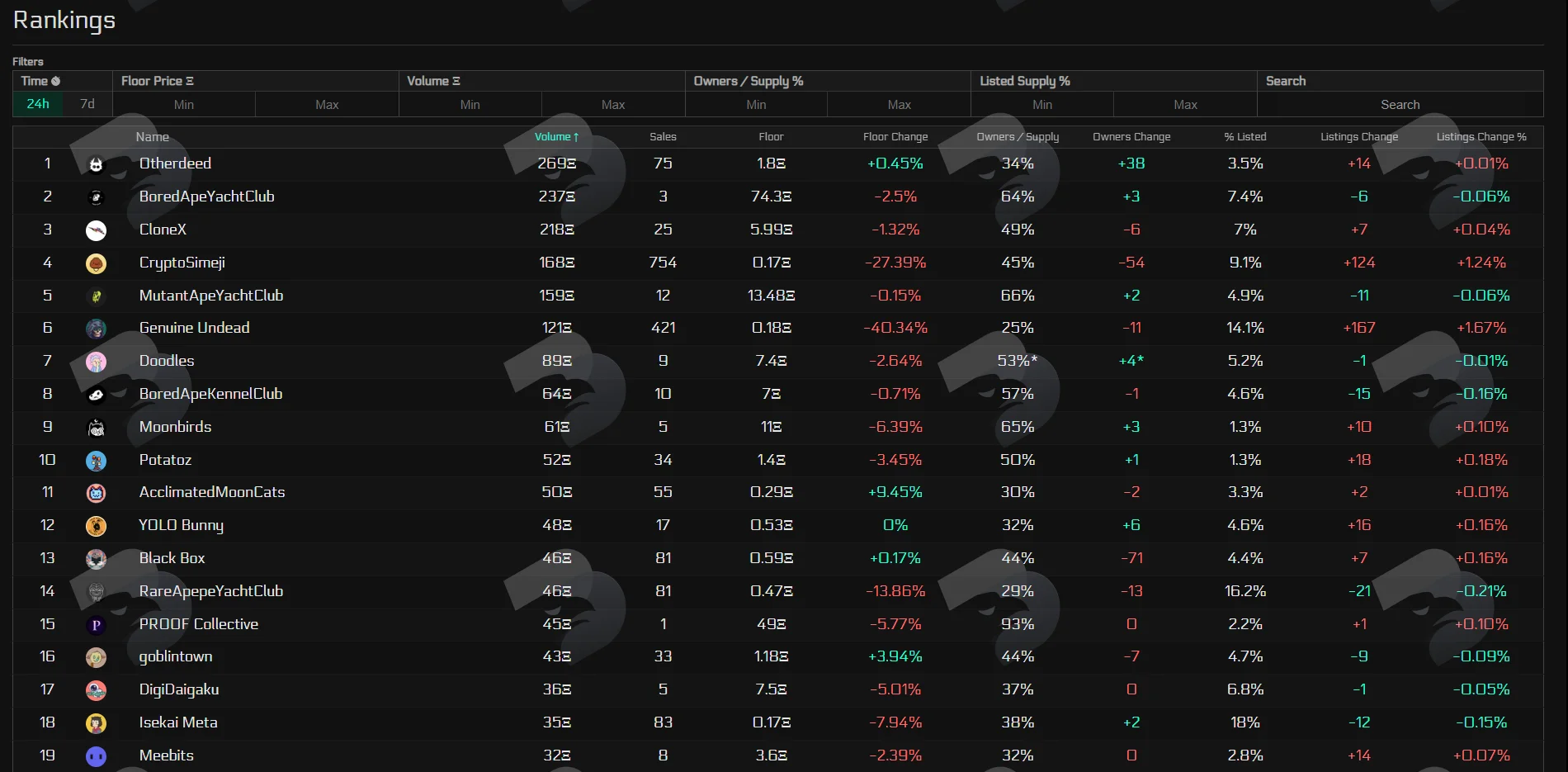Click the Search collections input field
Image resolution: width=1568 pixels, height=772 pixels.
pos(1400,105)
